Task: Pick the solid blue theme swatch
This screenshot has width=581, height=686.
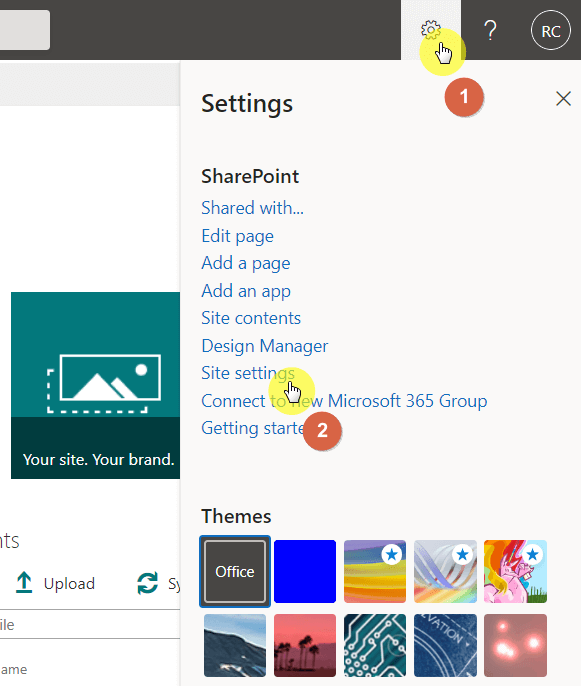Action: pyautogui.click(x=305, y=571)
